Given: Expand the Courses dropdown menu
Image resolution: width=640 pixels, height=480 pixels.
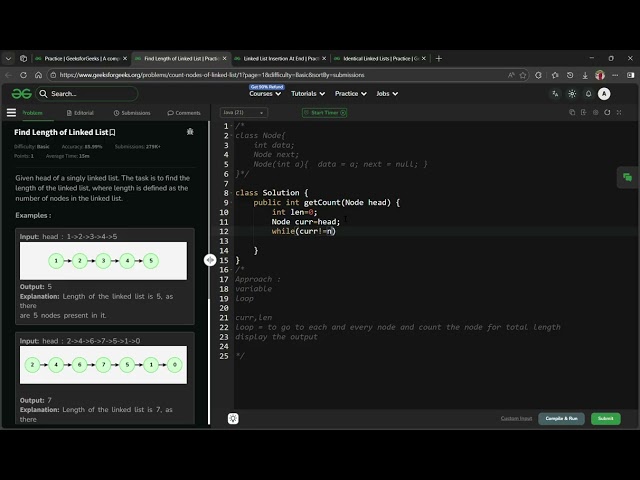Looking at the screenshot, I should tap(263, 94).
